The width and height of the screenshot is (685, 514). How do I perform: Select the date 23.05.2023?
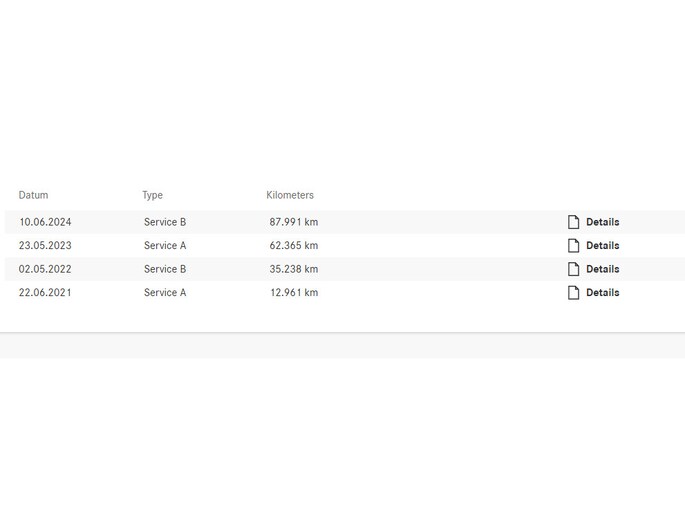click(x=45, y=246)
